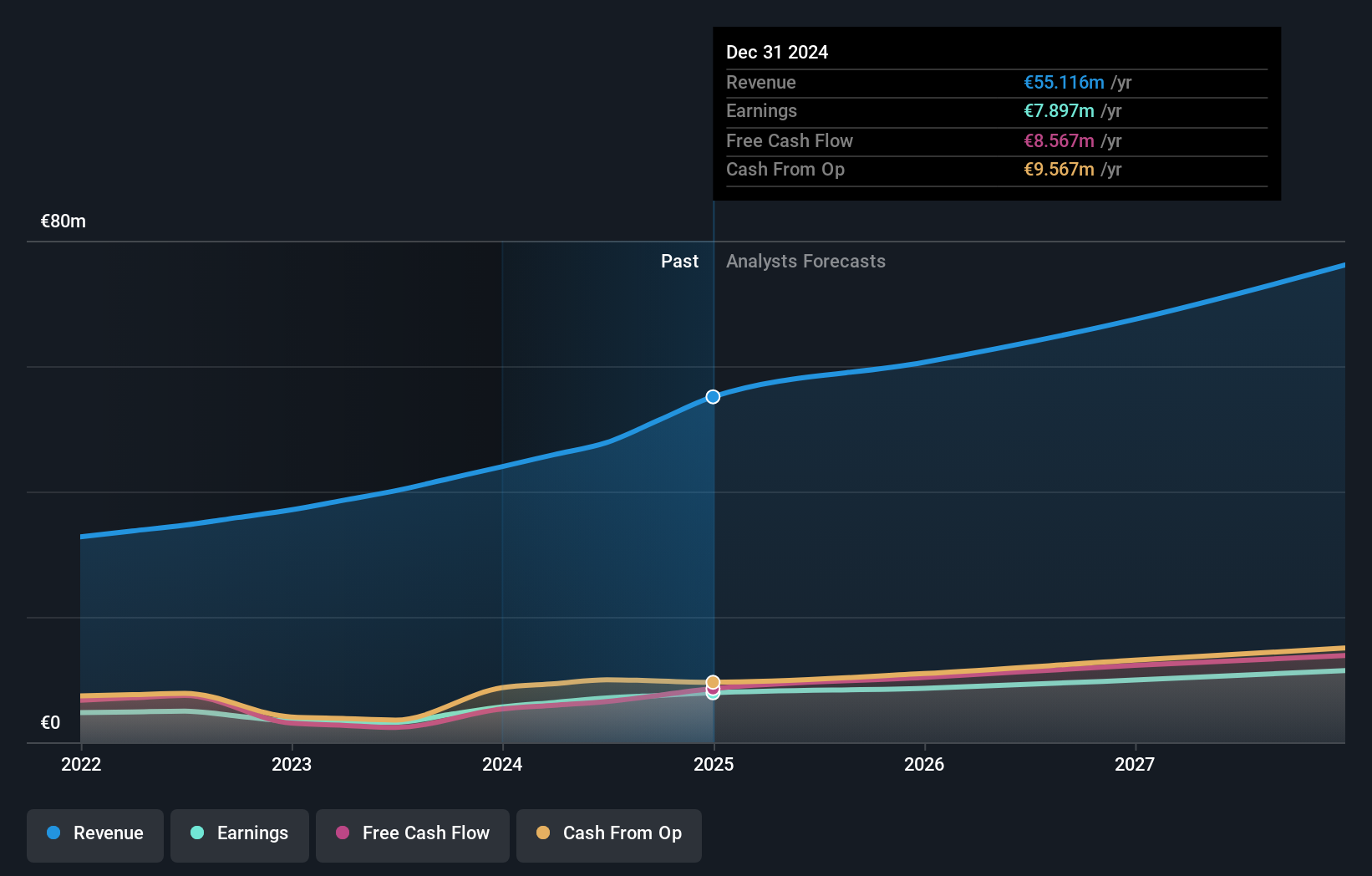Click the €9.567m cash from op value
The image size is (1372, 876).
[1059, 170]
